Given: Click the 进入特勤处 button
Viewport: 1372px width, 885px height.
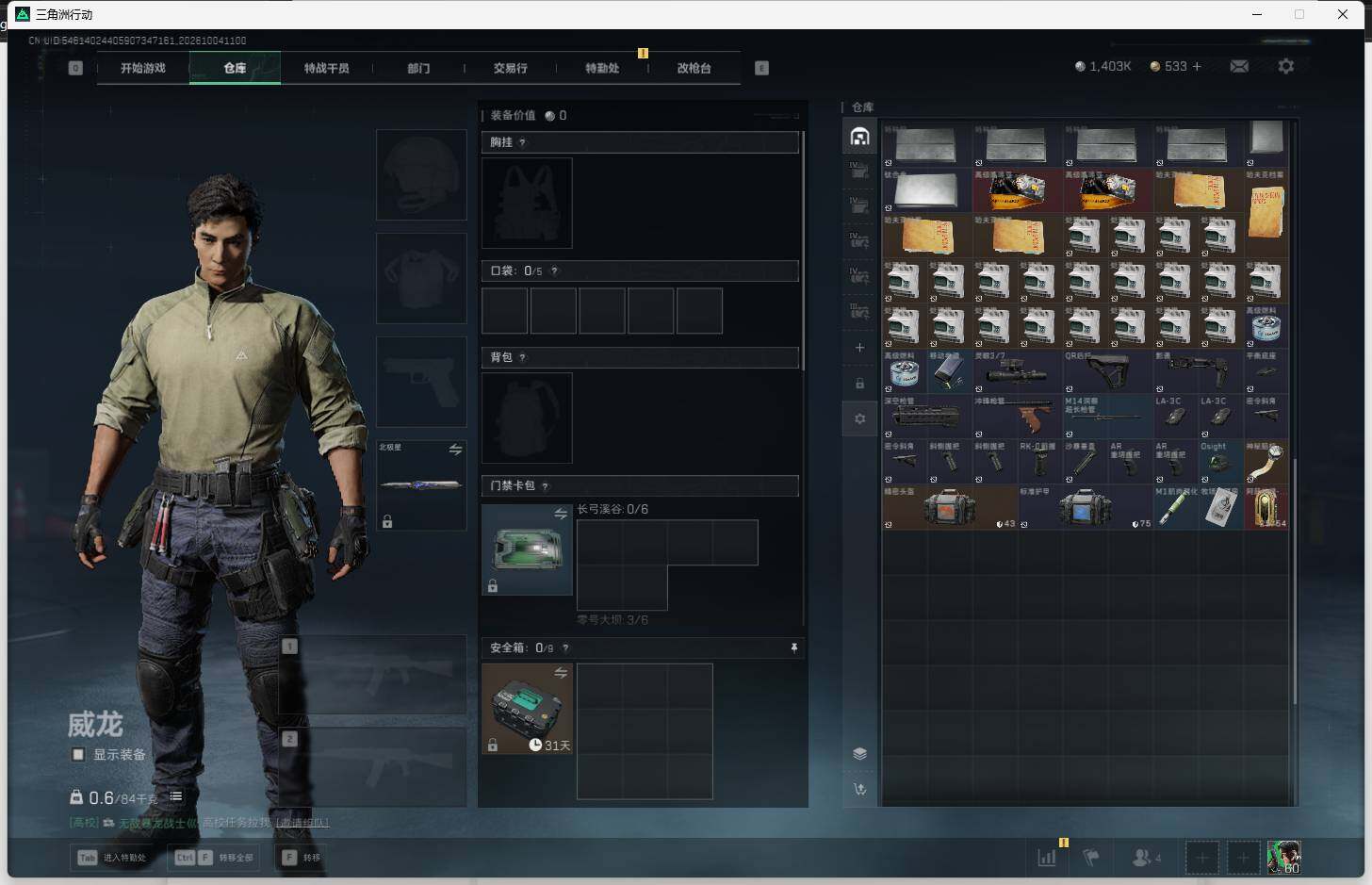Looking at the screenshot, I should 112,858.
